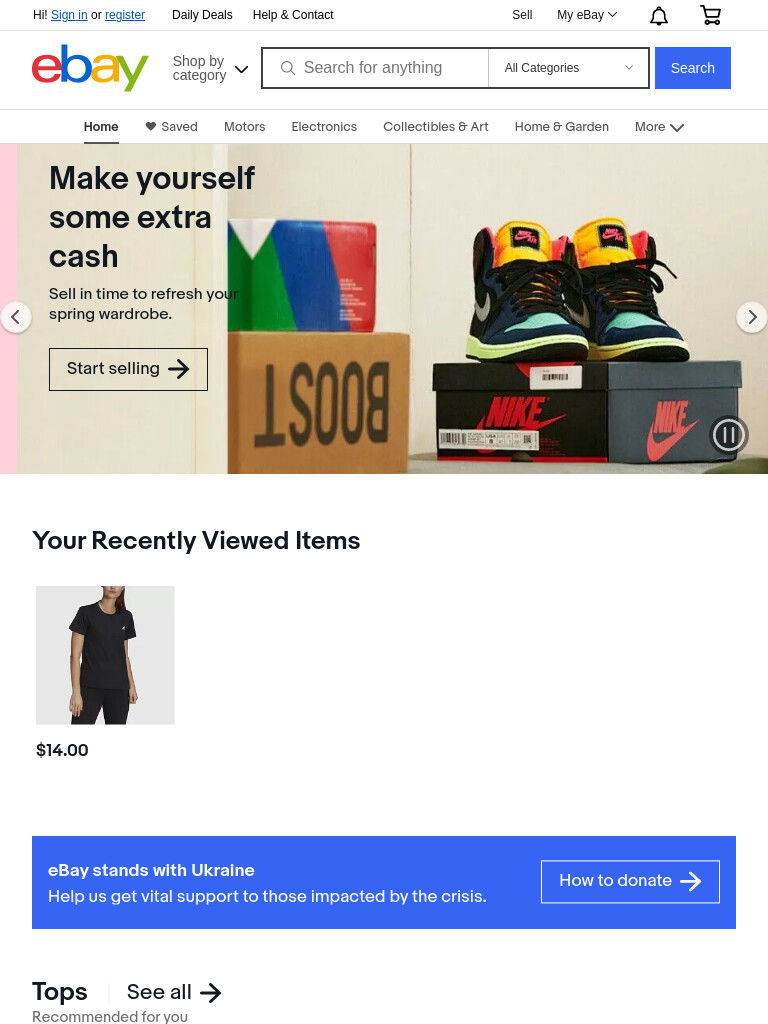Expand the My eBay menu

point(586,15)
